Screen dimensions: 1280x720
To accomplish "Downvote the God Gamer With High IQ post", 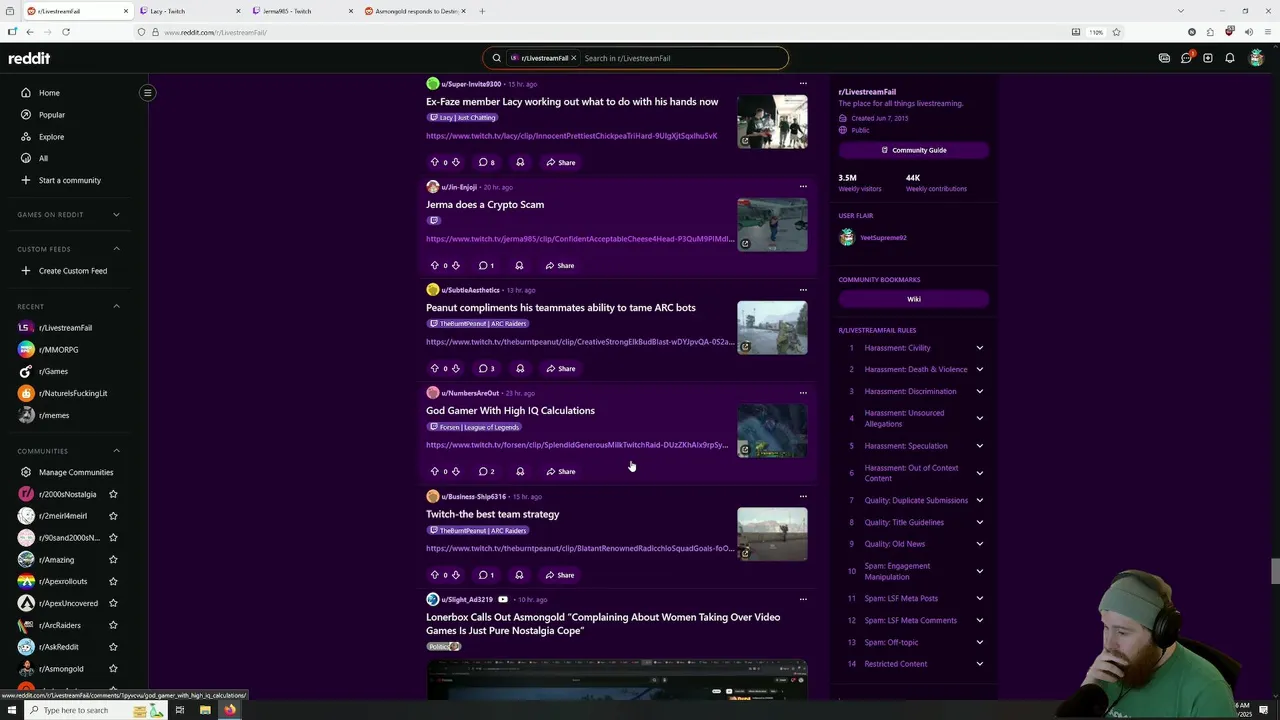I will click(x=456, y=471).
